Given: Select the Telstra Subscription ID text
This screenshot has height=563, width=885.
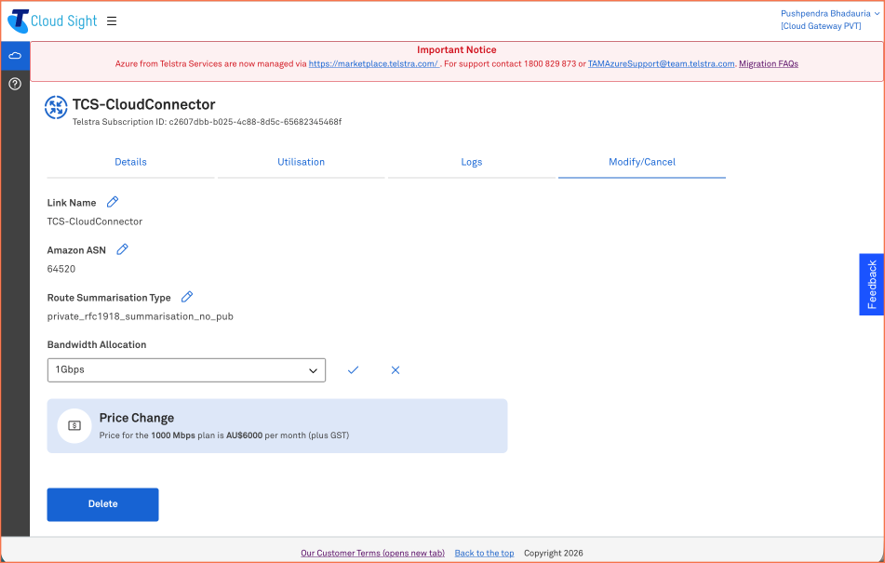Looking at the screenshot, I should click(x=207, y=122).
